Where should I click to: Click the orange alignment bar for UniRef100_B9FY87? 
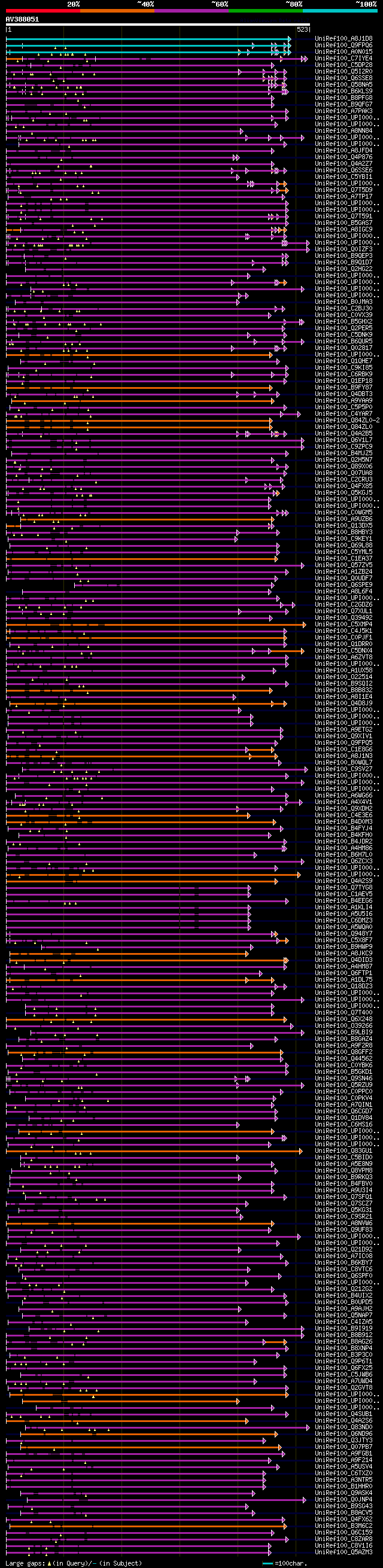(x=139, y=387)
